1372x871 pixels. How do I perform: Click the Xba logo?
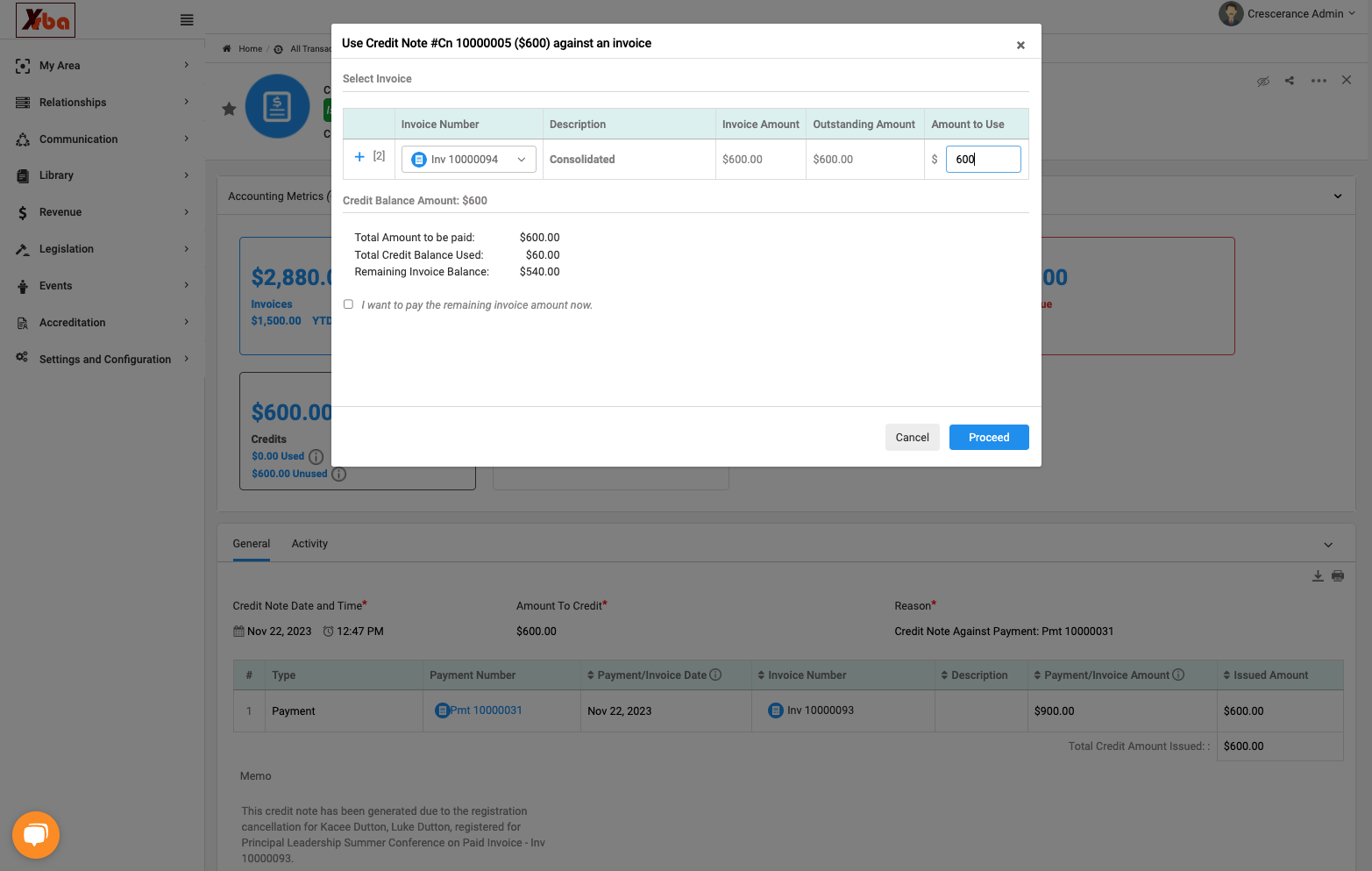tap(46, 19)
